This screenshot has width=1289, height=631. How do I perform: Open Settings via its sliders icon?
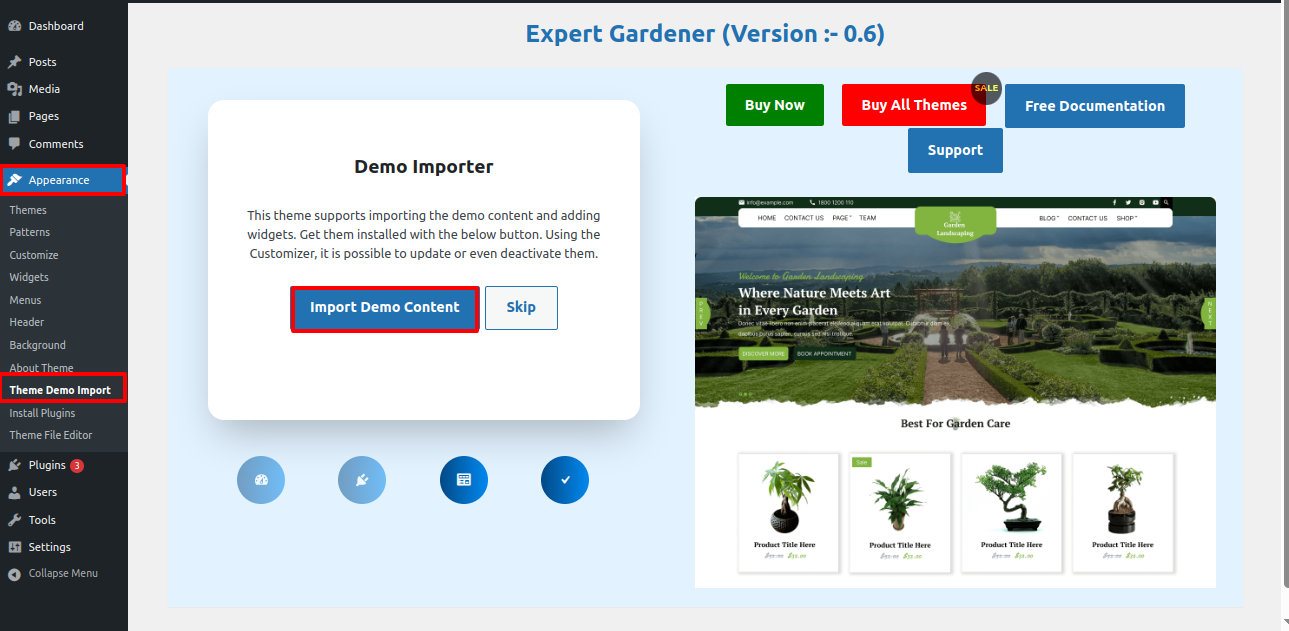click(x=14, y=547)
